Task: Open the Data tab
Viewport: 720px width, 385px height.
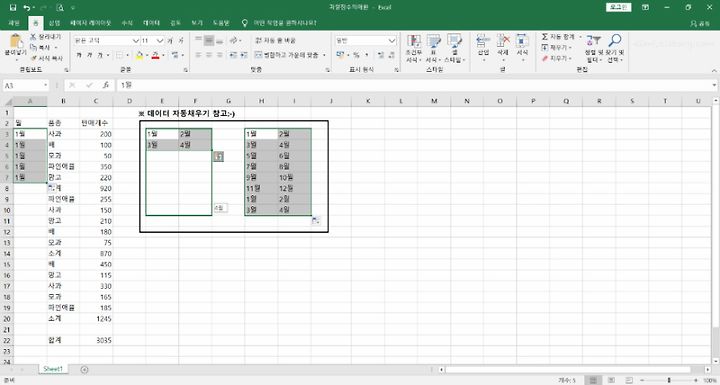Action: tap(151, 23)
